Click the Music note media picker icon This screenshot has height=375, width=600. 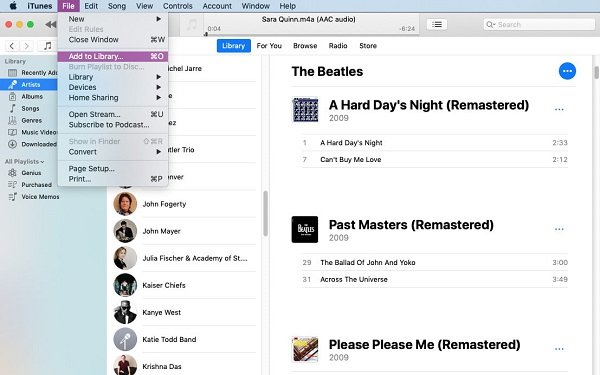(x=47, y=46)
